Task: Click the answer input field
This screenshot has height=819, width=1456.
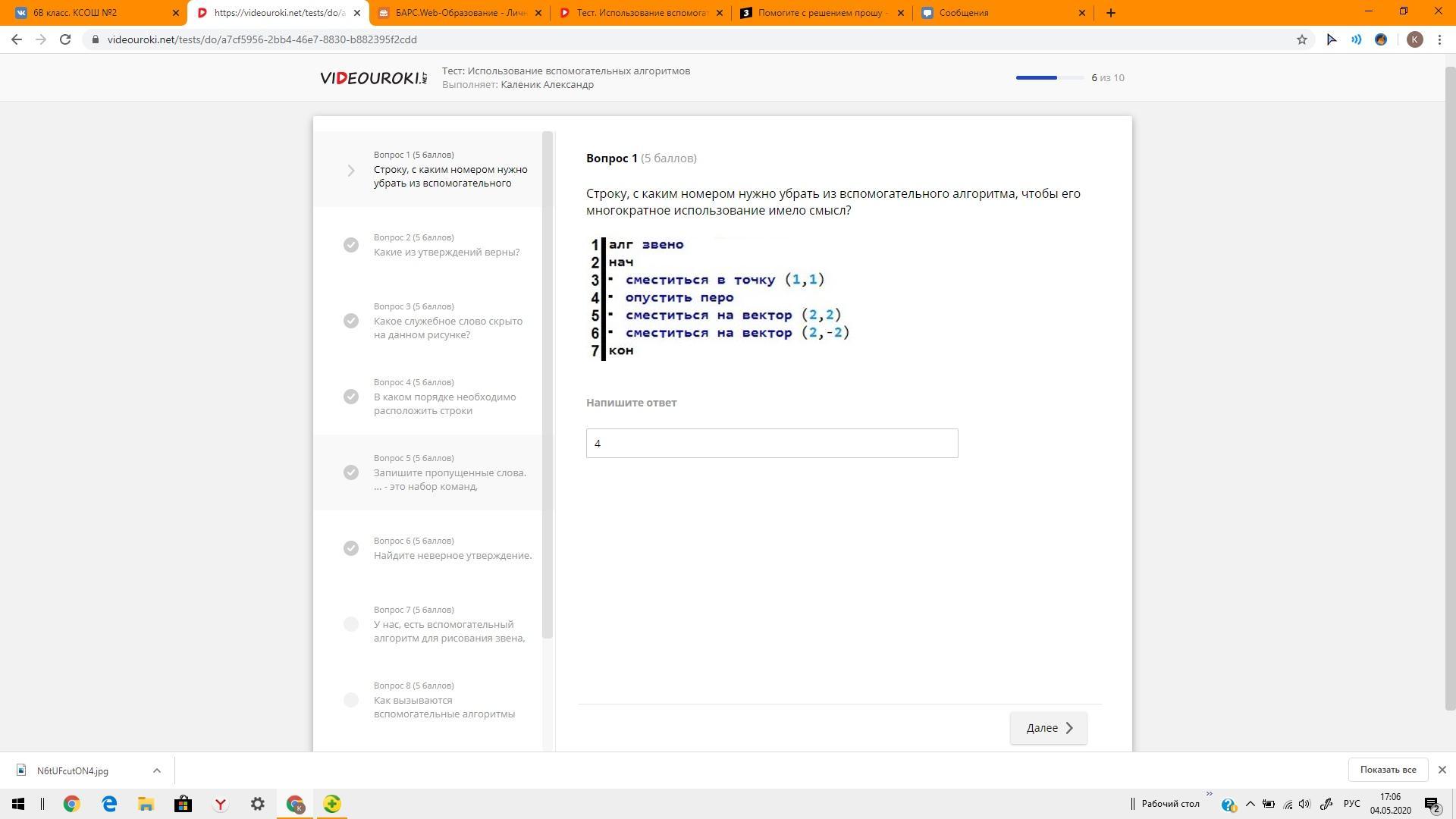Action: (x=771, y=444)
